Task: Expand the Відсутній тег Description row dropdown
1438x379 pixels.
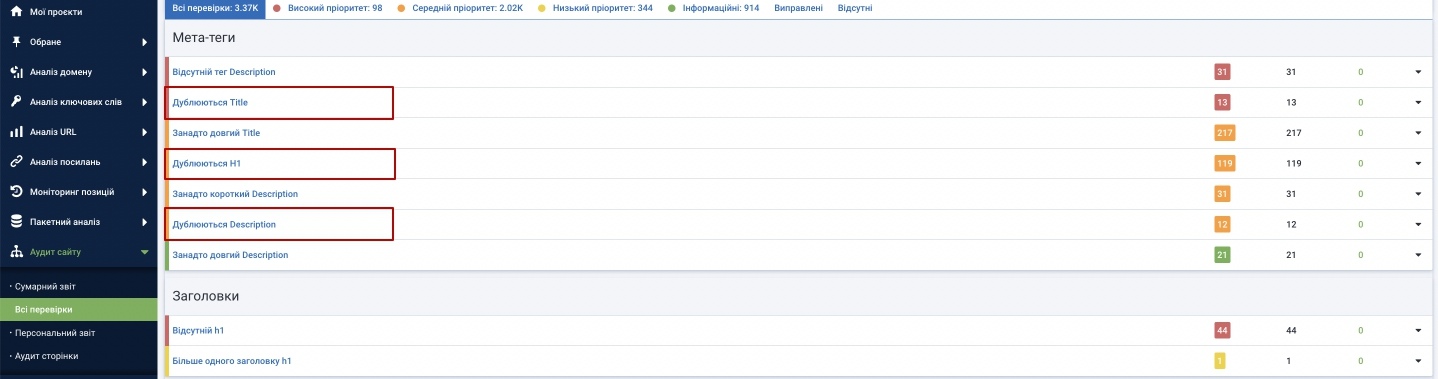Action: click(x=1417, y=72)
